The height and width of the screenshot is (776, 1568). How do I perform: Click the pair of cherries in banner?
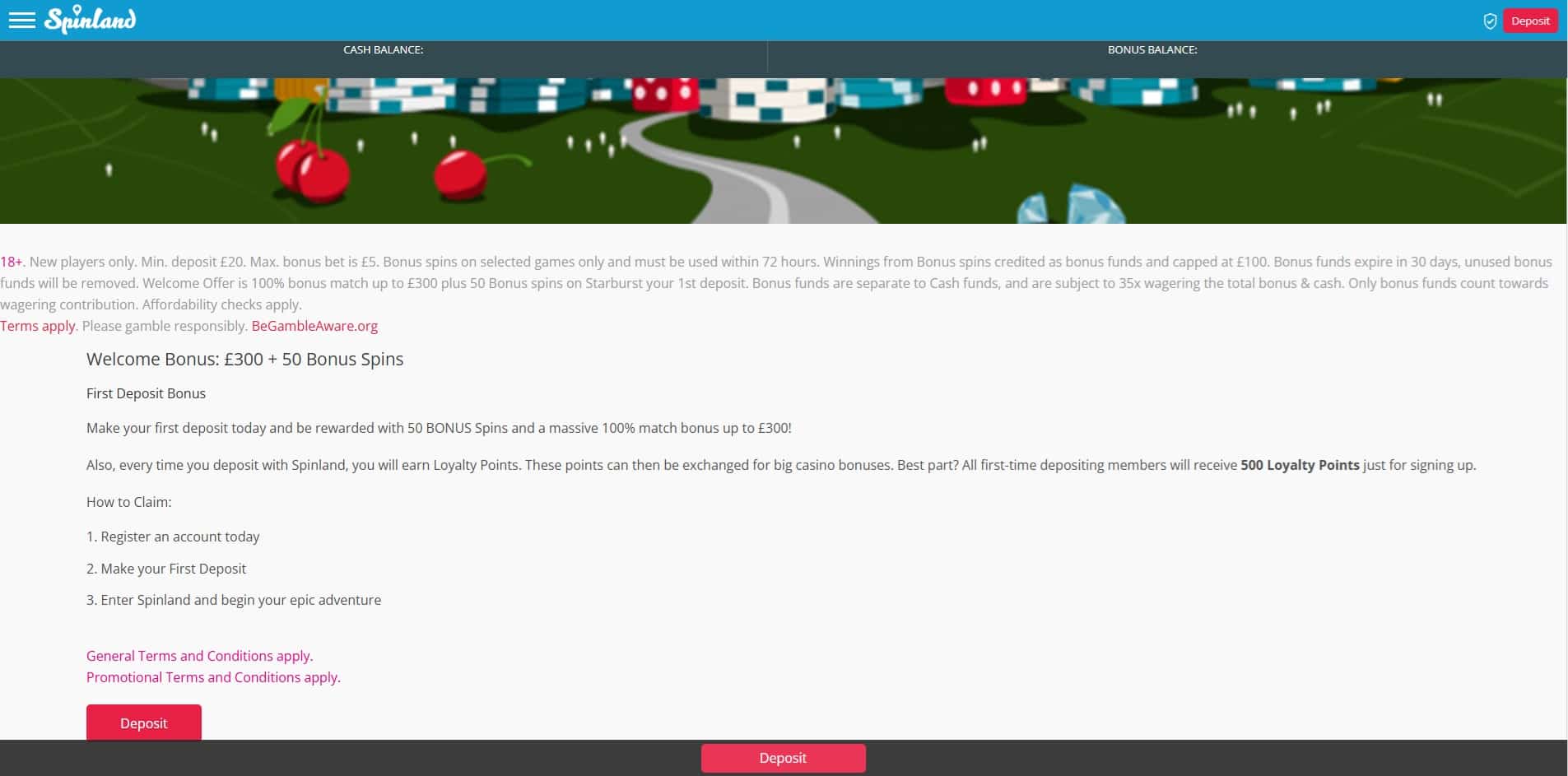click(312, 170)
